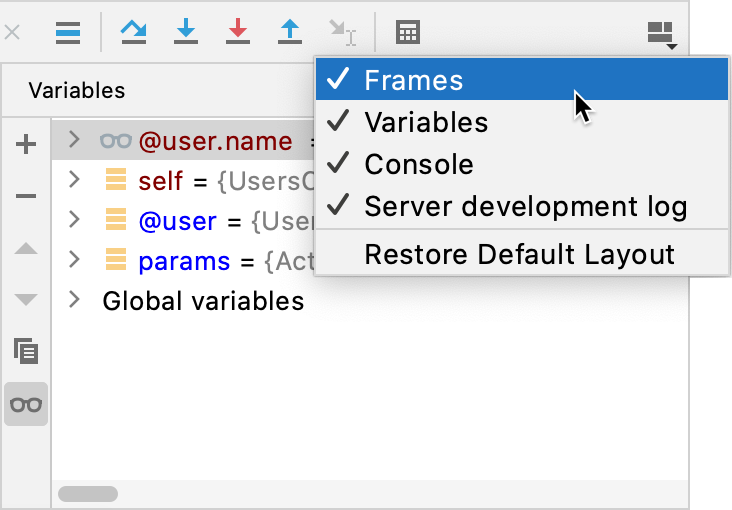Expand the self variable node
The image size is (732, 510).
[73, 181]
